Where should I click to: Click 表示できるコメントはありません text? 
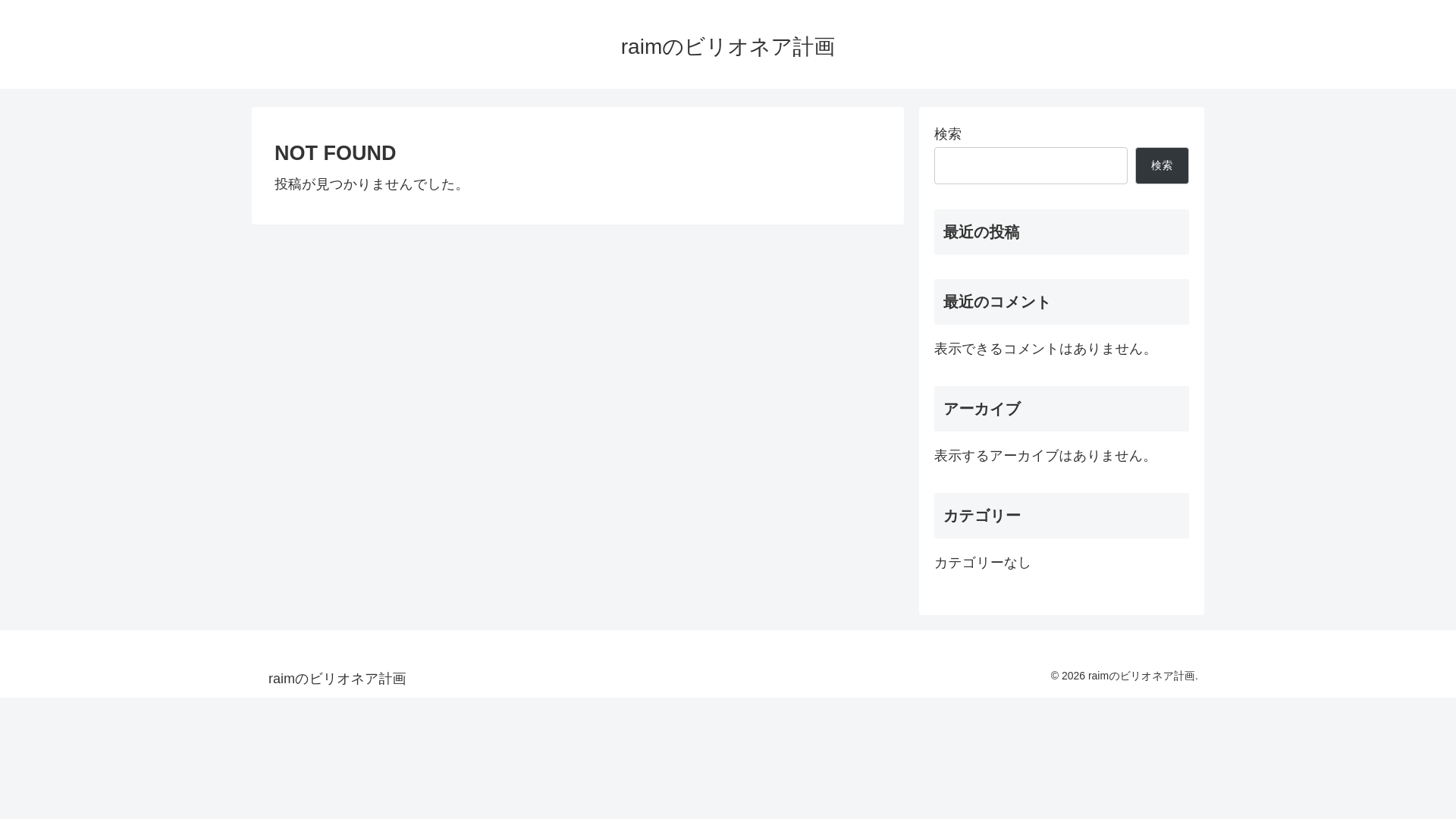tap(1044, 349)
